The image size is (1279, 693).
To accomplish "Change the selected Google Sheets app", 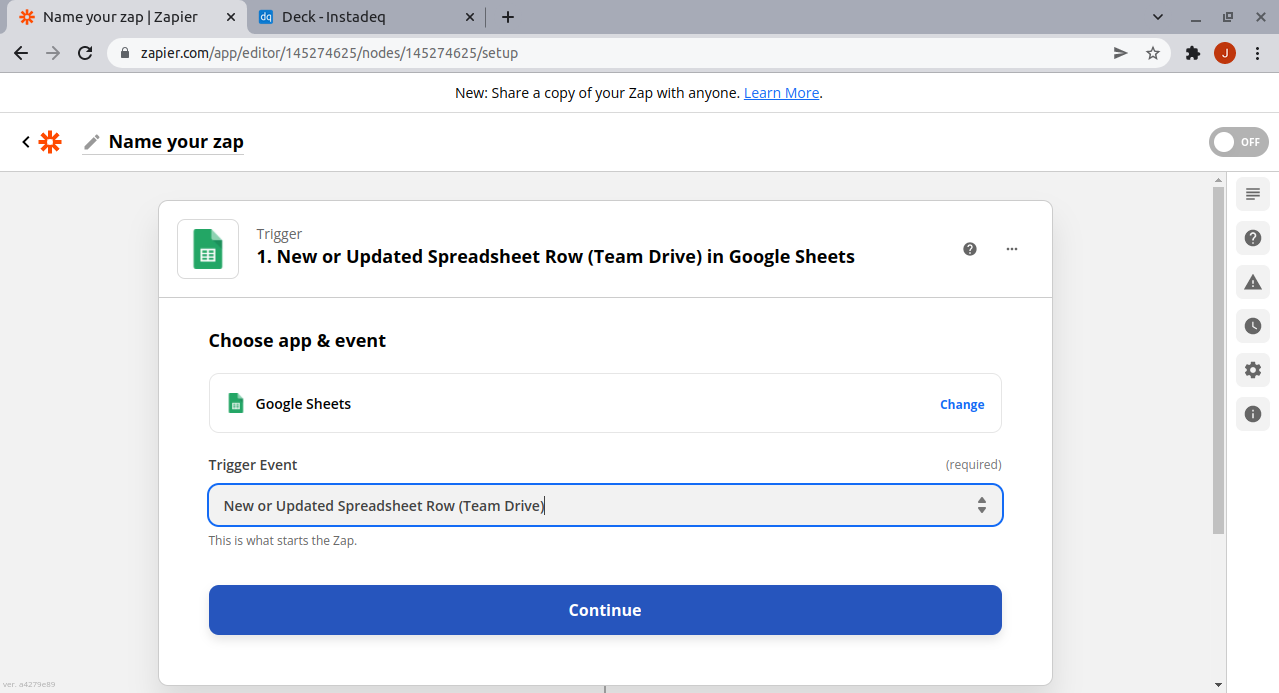I will click(962, 404).
